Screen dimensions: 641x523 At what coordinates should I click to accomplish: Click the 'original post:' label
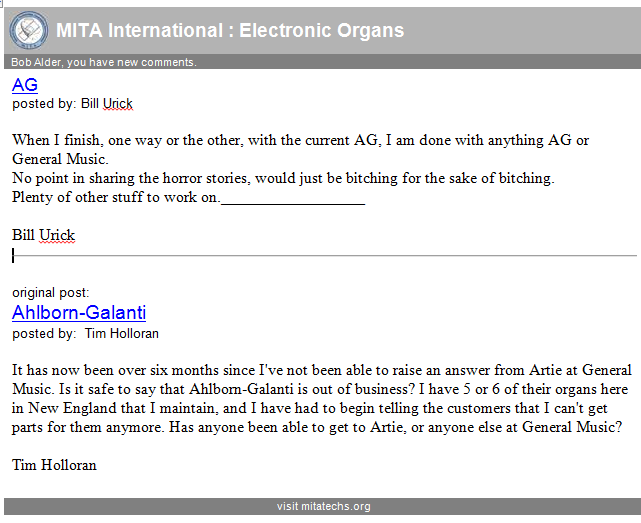pos(51,293)
